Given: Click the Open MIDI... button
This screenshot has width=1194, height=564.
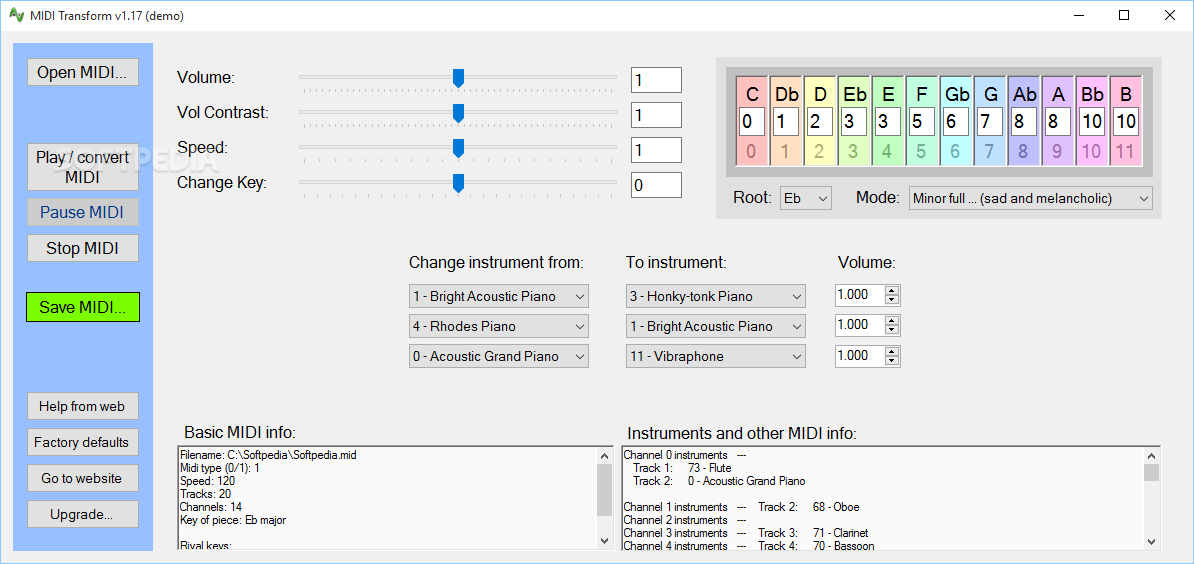Looking at the screenshot, I should (x=83, y=73).
